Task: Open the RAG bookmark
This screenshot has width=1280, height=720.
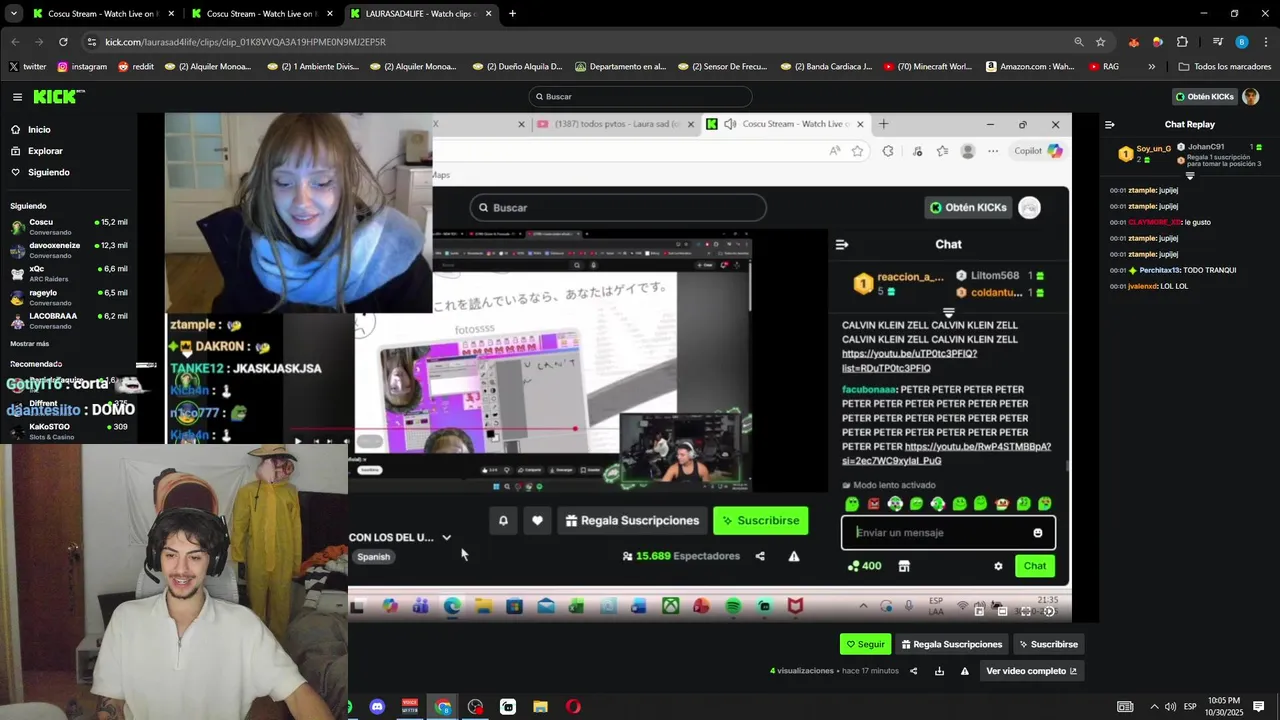Action: [1104, 67]
